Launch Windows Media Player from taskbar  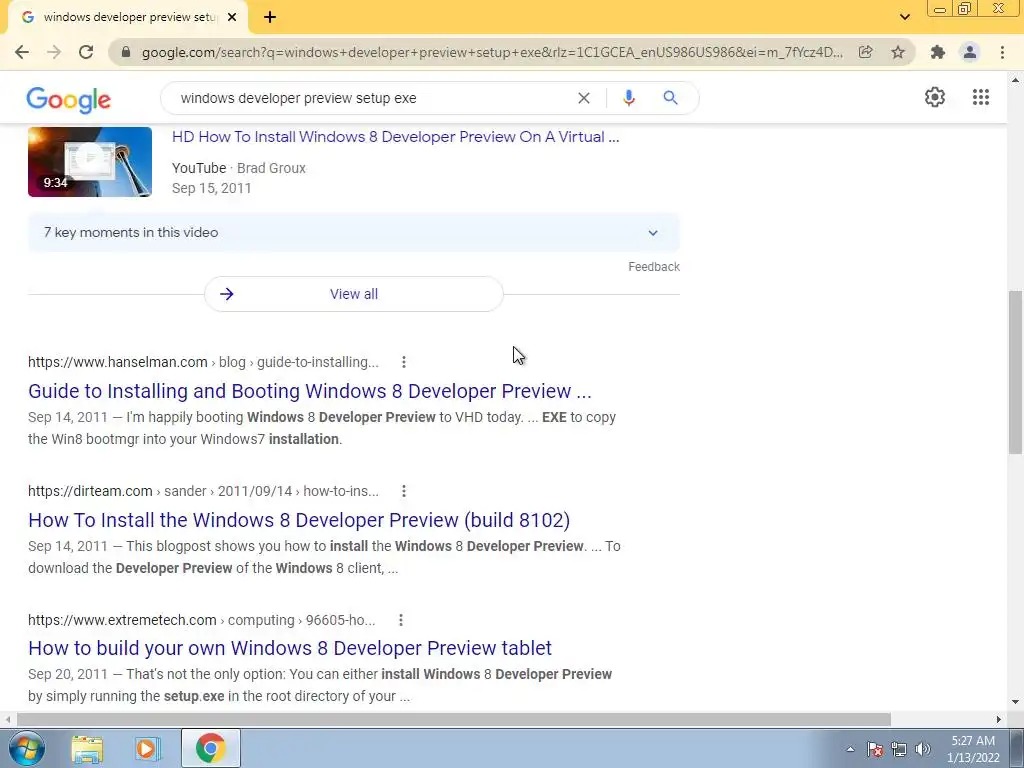tap(148, 748)
